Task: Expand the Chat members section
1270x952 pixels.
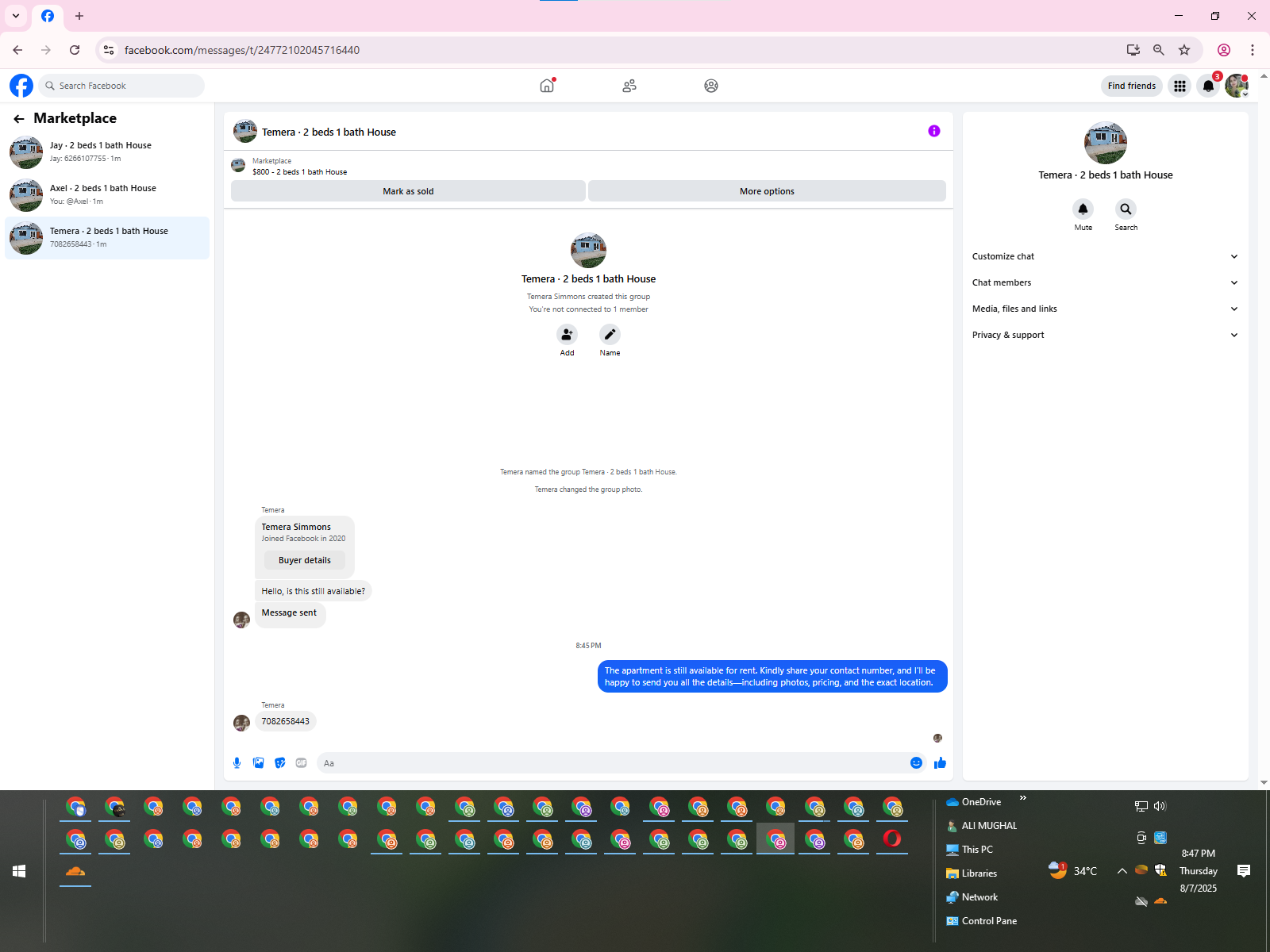Action: pos(1105,282)
